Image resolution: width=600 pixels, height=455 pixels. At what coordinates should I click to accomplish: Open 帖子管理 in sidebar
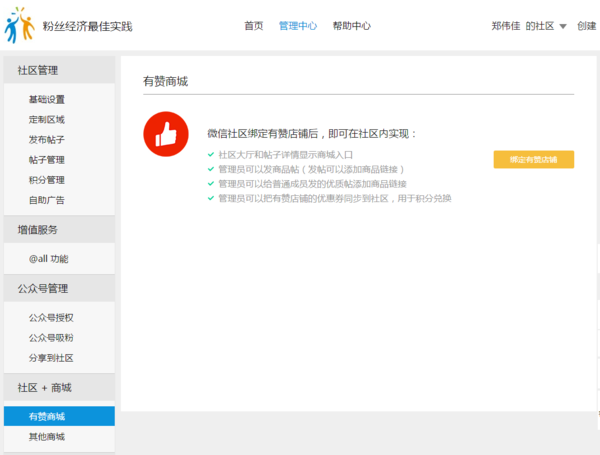(x=47, y=160)
